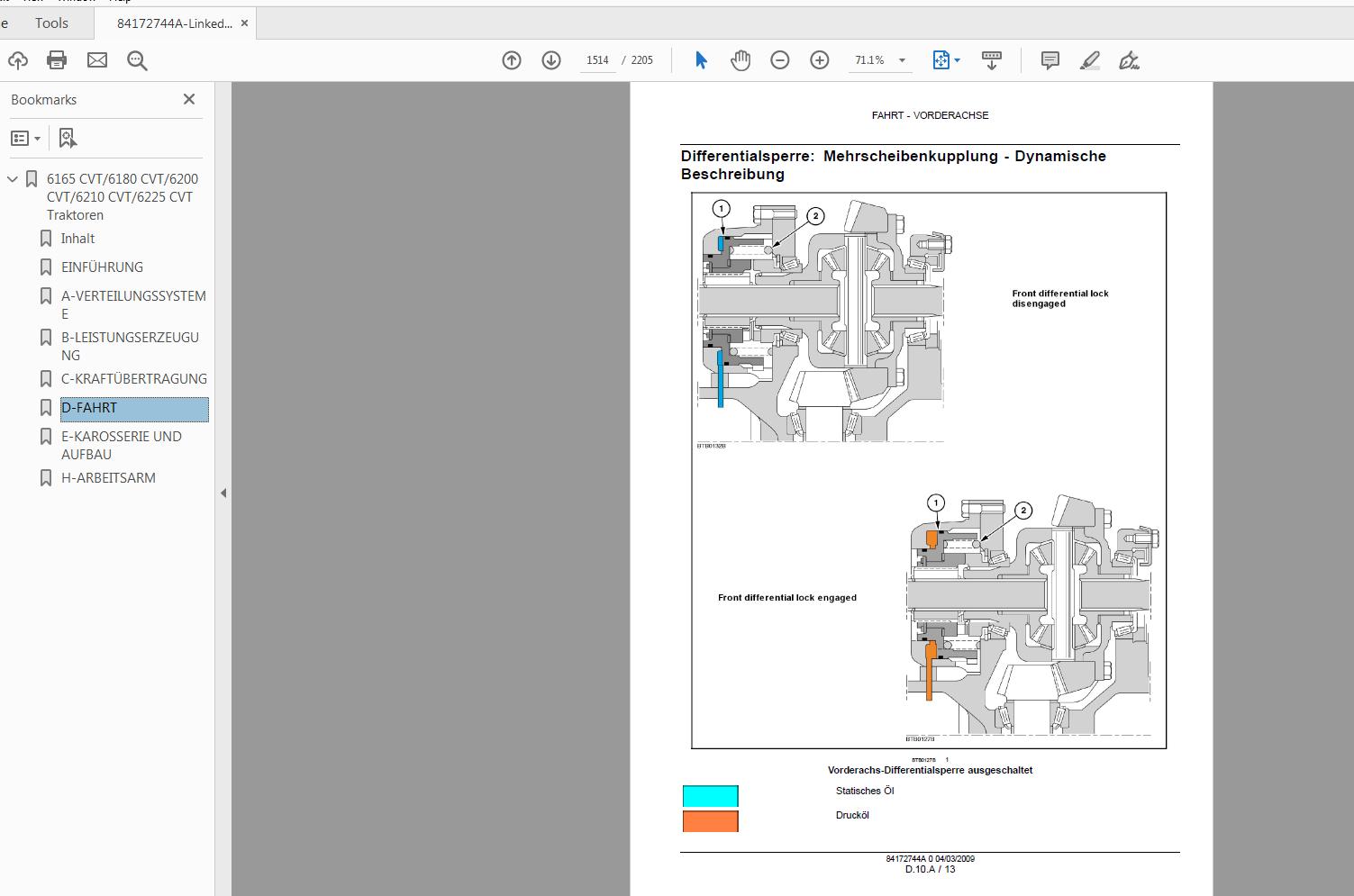Viewport: 1354px width, 896px height.
Task: Close the Bookmarks panel
Action: click(189, 99)
